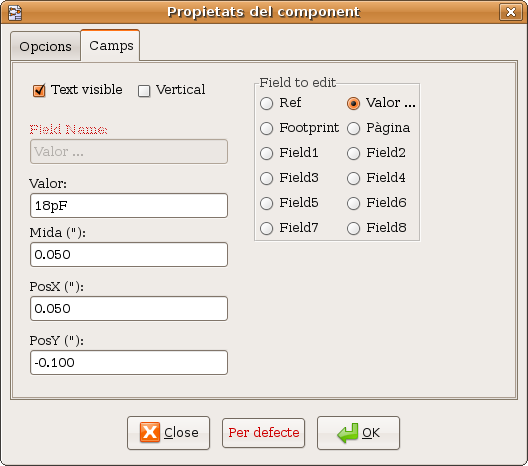The width and height of the screenshot is (528, 466).
Task: Confirm with the OK button
Action: click(x=358, y=433)
